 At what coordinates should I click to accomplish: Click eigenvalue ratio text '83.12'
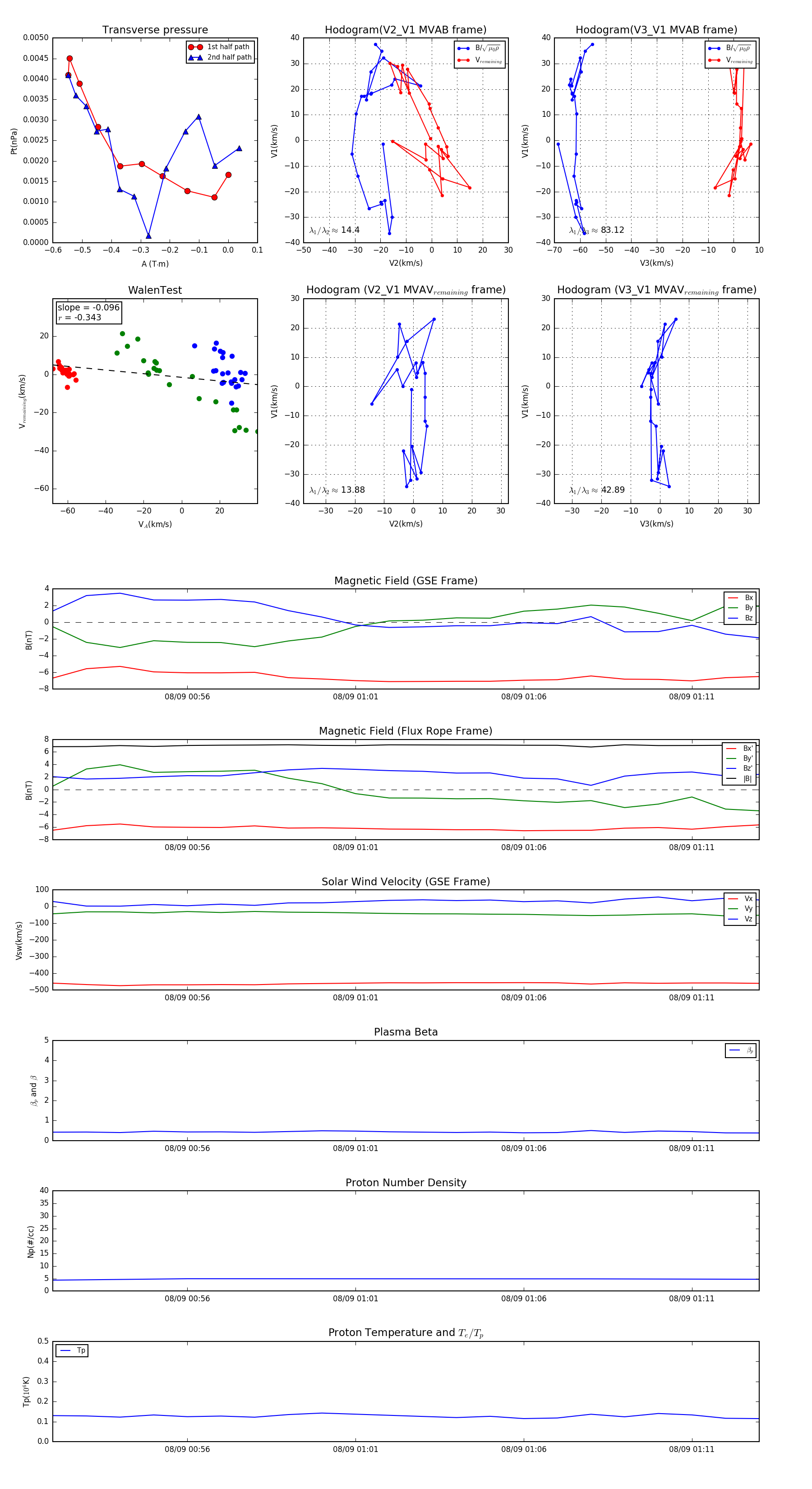pos(613,230)
